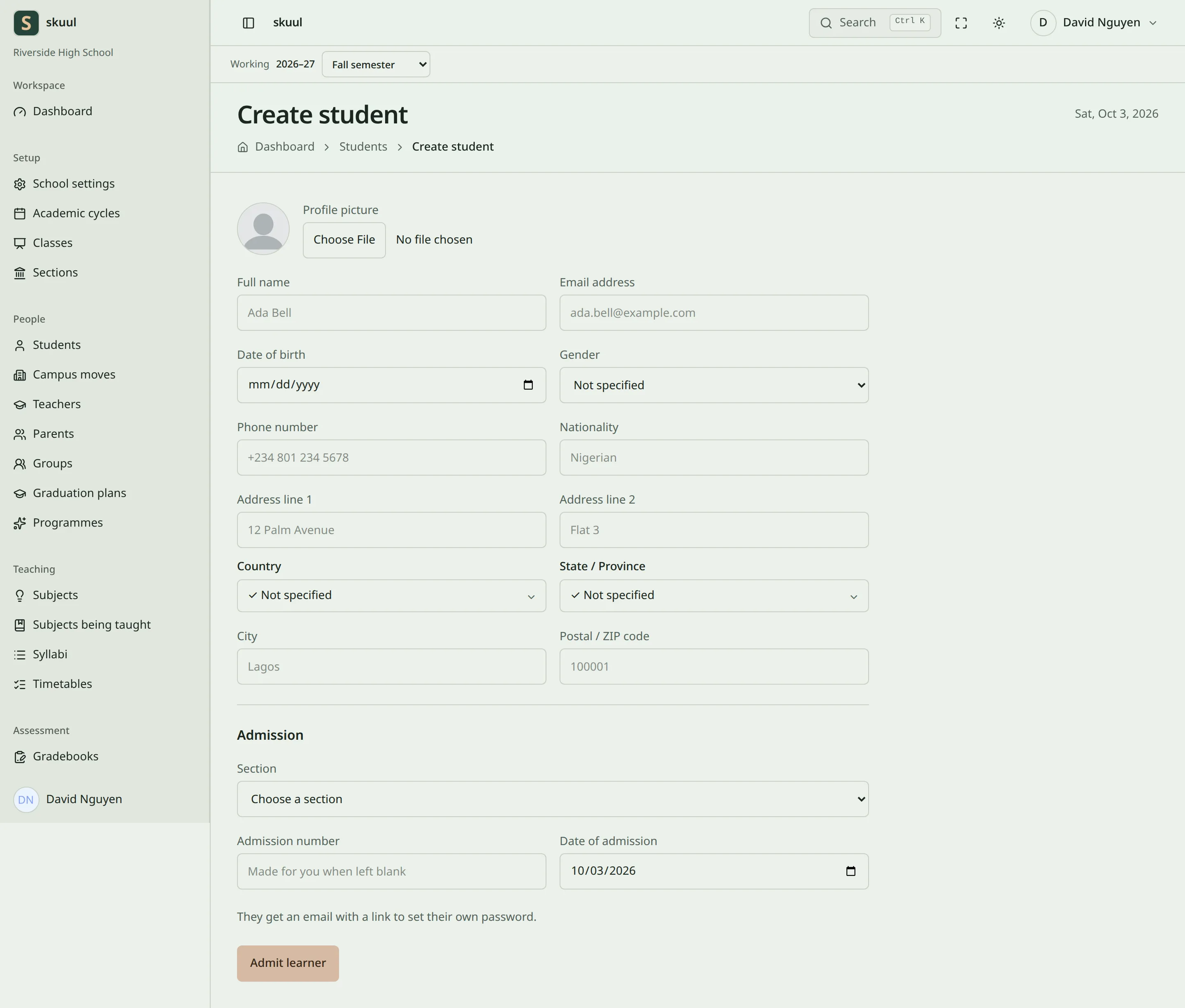Expand the Country selector
This screenshot has height=1008, width=1185.
391,596
